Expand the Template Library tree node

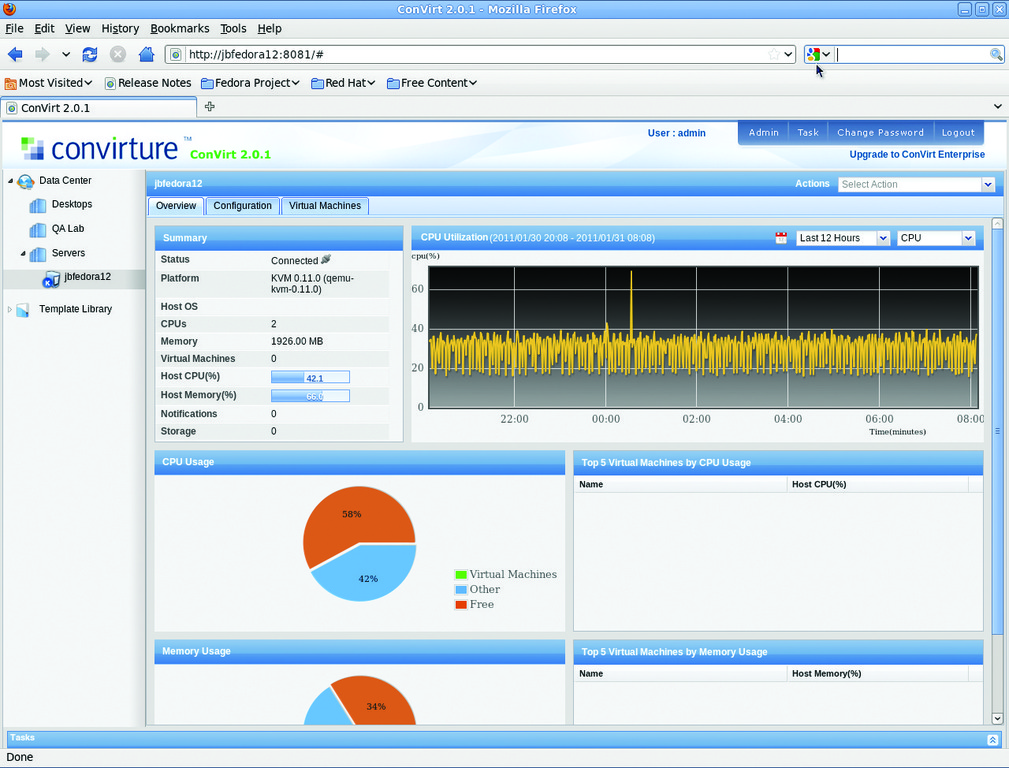pyautogui.click(x=10, y=310)
